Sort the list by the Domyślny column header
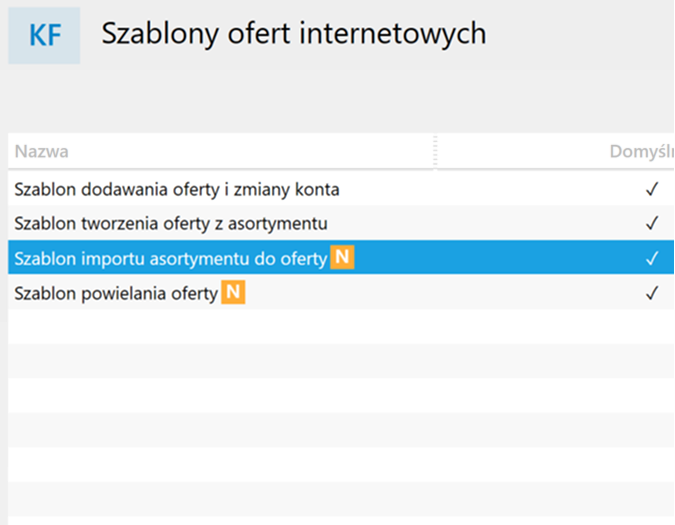This screenshot has height=525, width=675. tap(642, 151)
